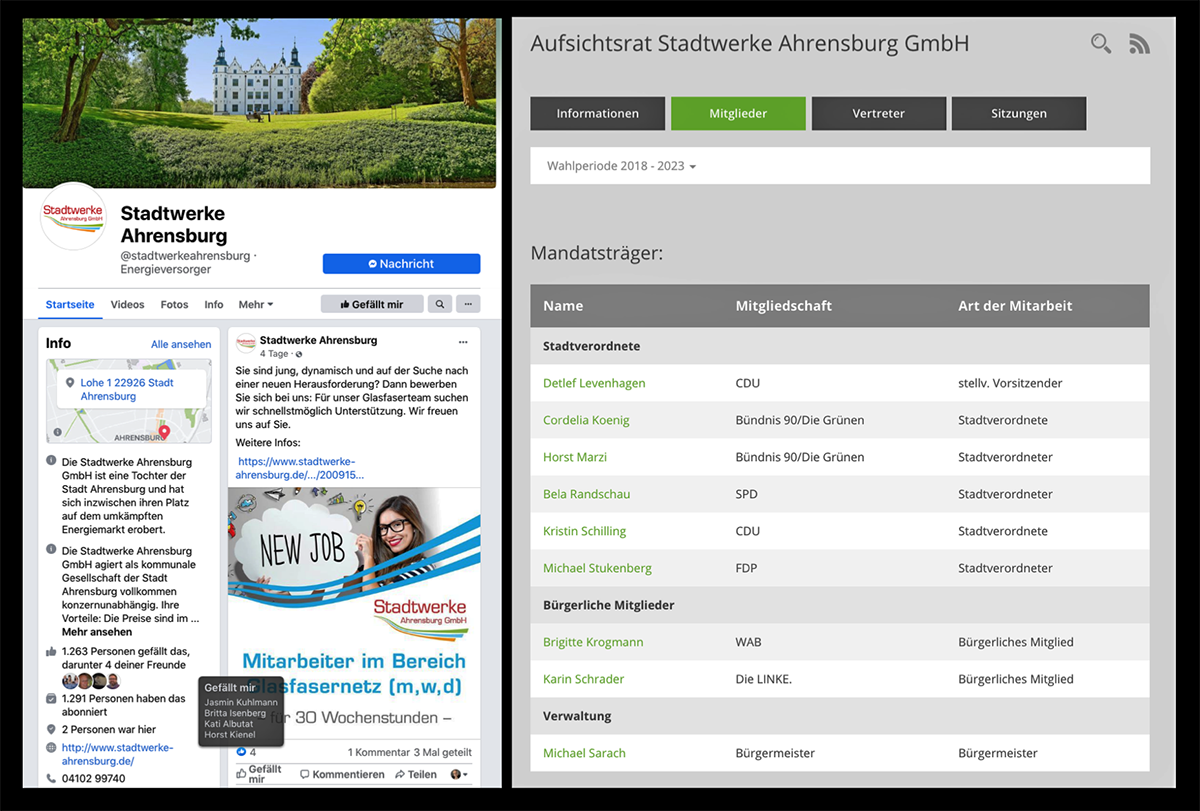The width and height of the screenshot is (1200, 811).
Task: Click the phone icon beside 04102 99740
Action: (51, 778)
